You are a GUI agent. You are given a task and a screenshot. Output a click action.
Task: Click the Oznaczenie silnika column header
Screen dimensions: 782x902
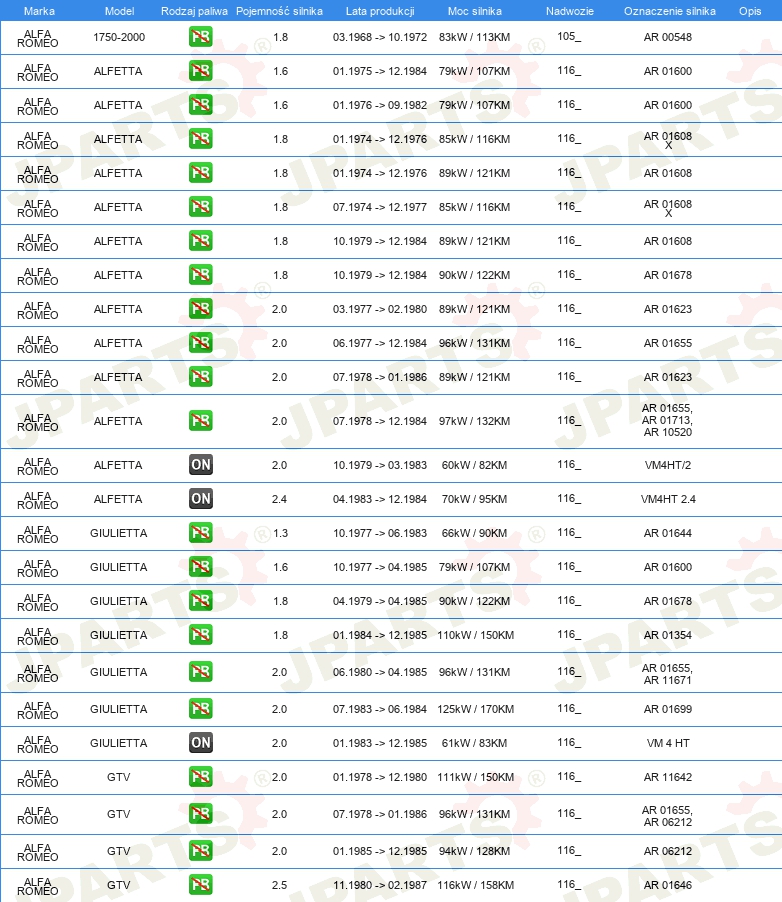pyautogui.click(x=670, y=11)
